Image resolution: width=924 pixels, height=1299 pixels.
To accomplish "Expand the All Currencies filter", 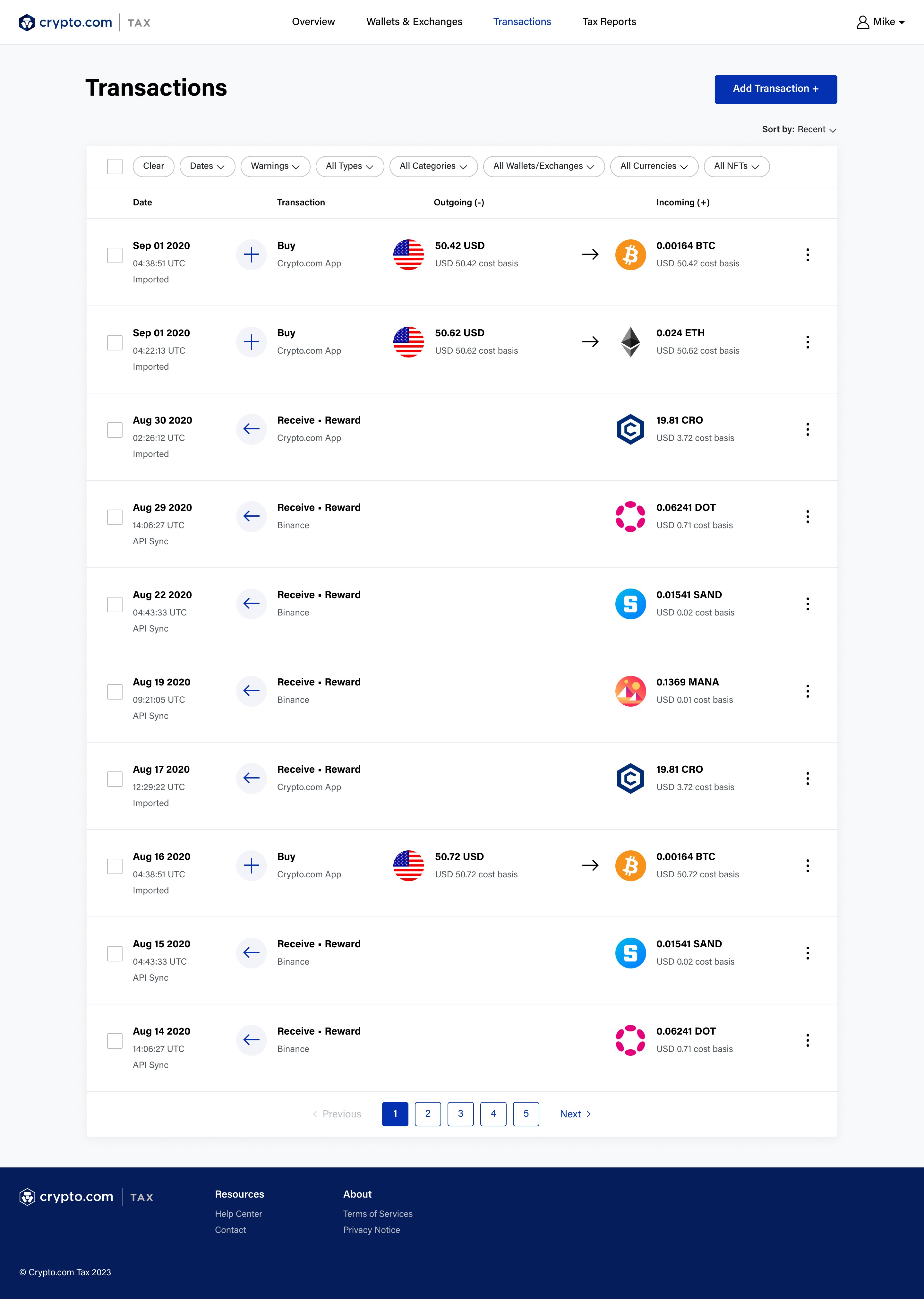I will tap(654, 166).
